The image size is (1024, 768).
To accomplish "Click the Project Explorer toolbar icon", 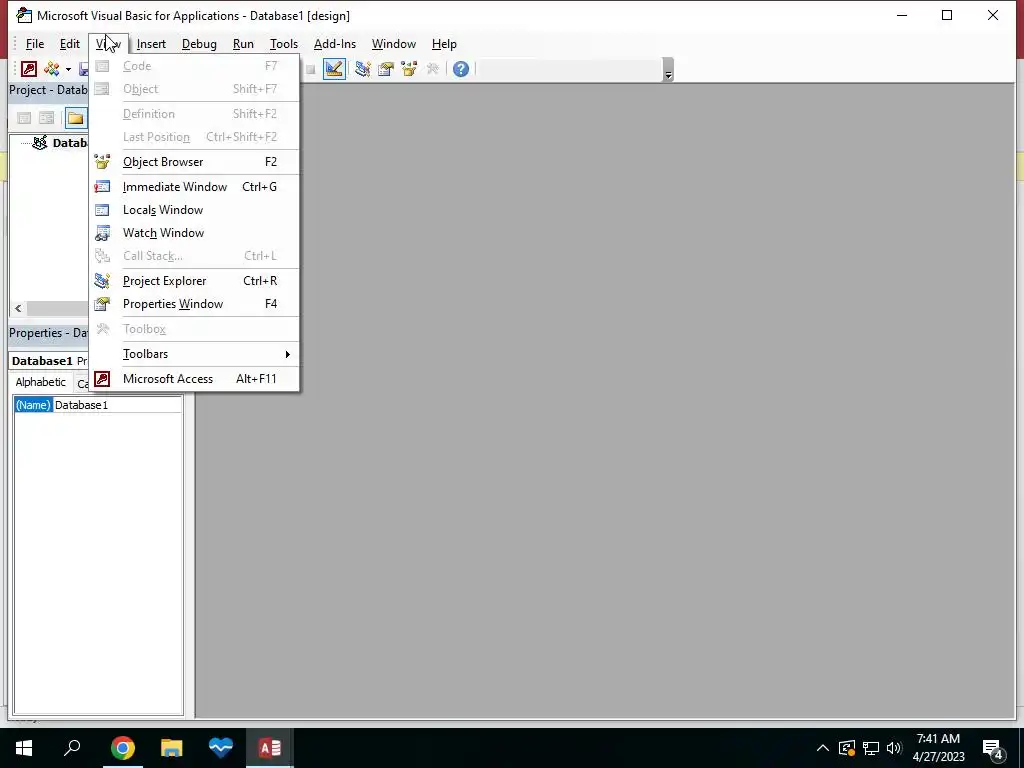I will point(362,69).
